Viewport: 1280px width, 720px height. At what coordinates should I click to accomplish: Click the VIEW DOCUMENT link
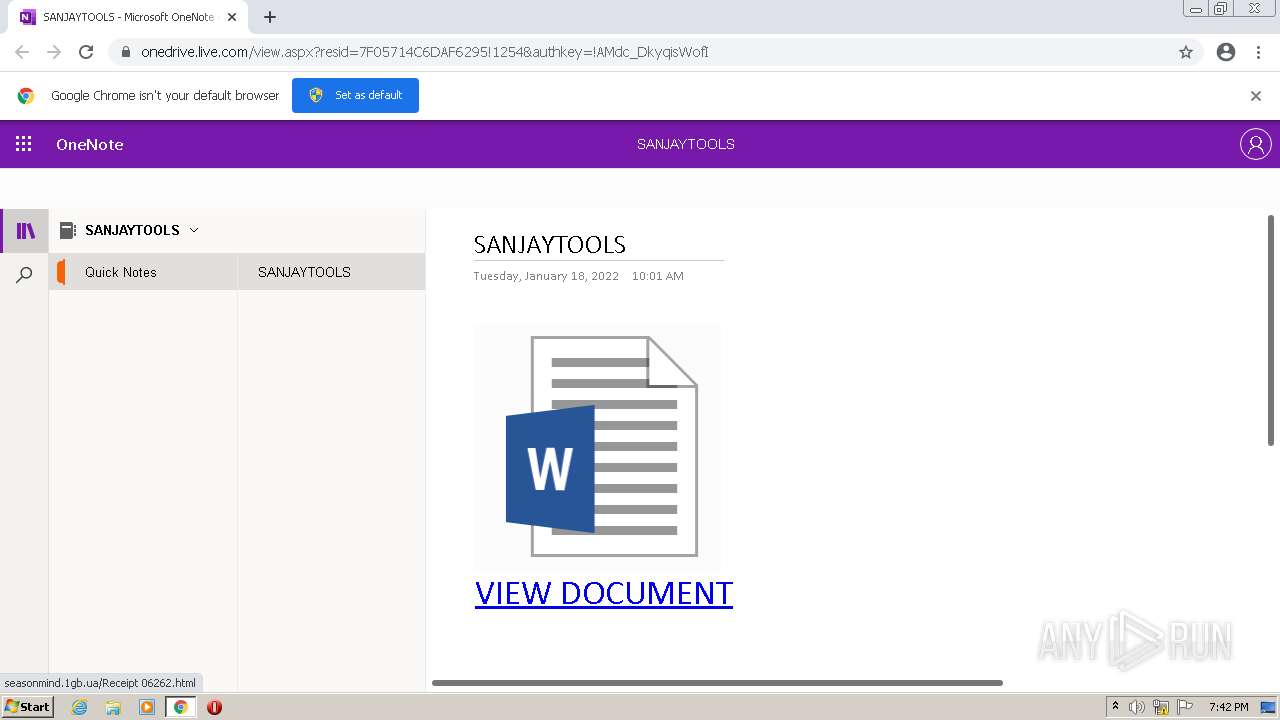604,593
